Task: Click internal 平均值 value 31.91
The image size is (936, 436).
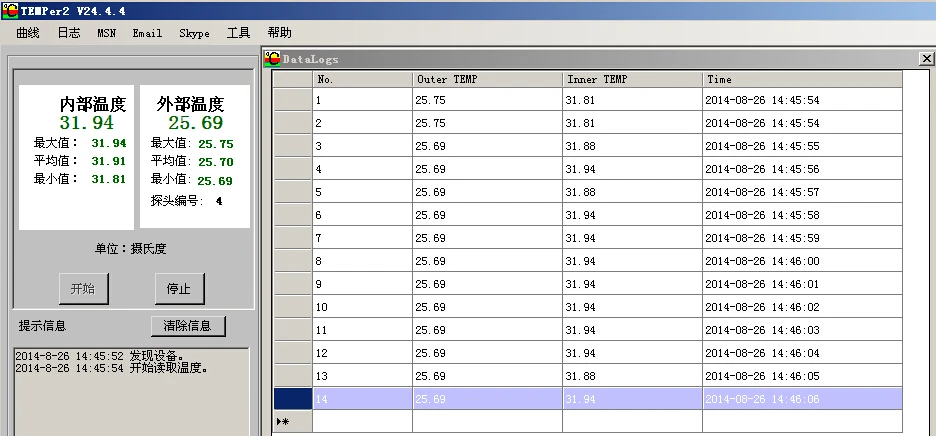Action: tap(109, 161)
